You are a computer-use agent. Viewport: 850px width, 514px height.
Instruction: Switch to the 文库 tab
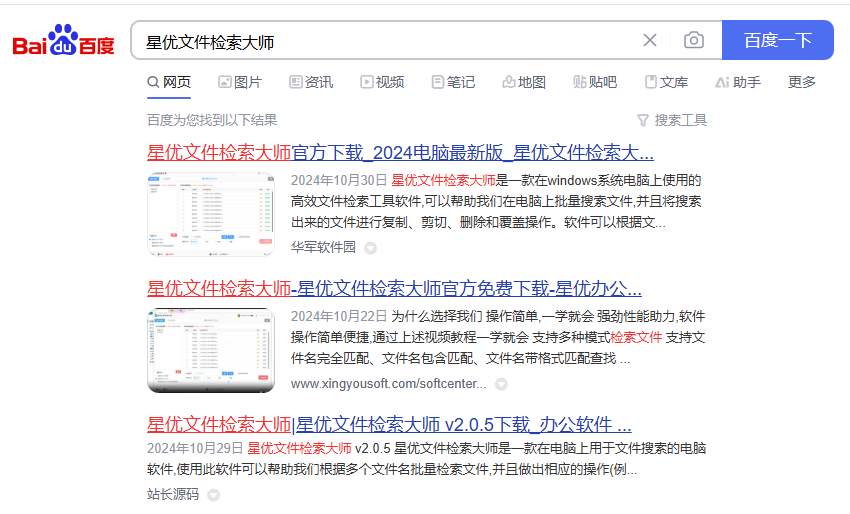[666, 82]
